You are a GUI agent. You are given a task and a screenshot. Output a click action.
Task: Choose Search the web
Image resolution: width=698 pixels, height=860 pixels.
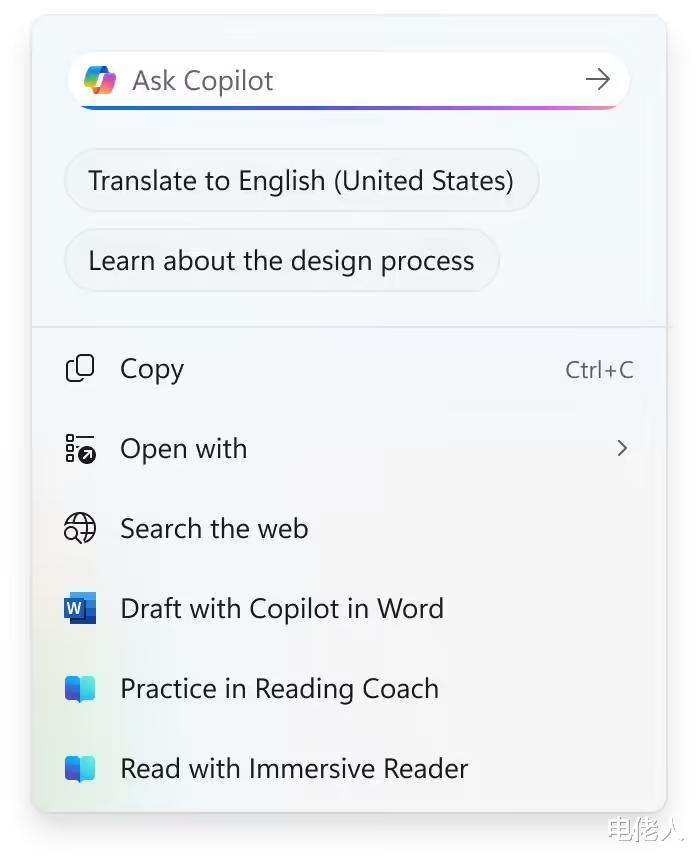coord(214,529)
